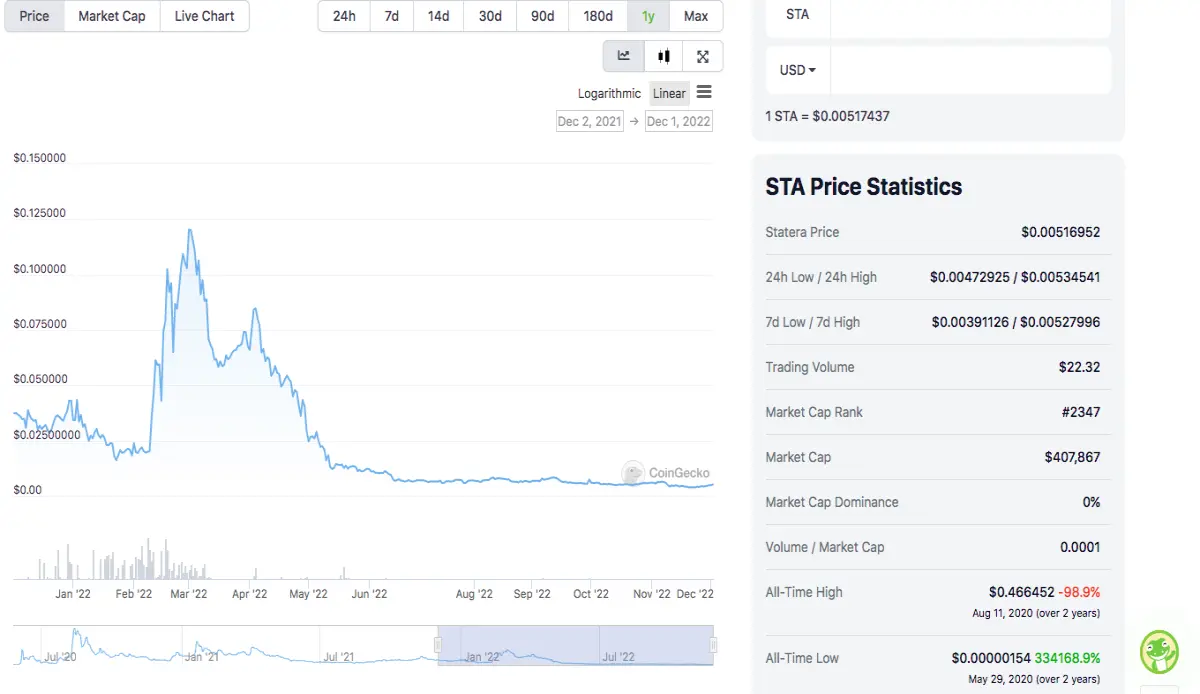The image size is (1200, 694).
Task: Select the 7d time range
Action: pos(391,16)
